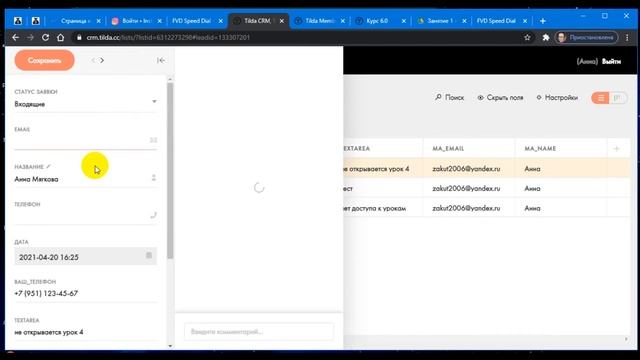Go to next lead arrow
Image resolution: width=640 pixels, height=360 pixels.
102,60
